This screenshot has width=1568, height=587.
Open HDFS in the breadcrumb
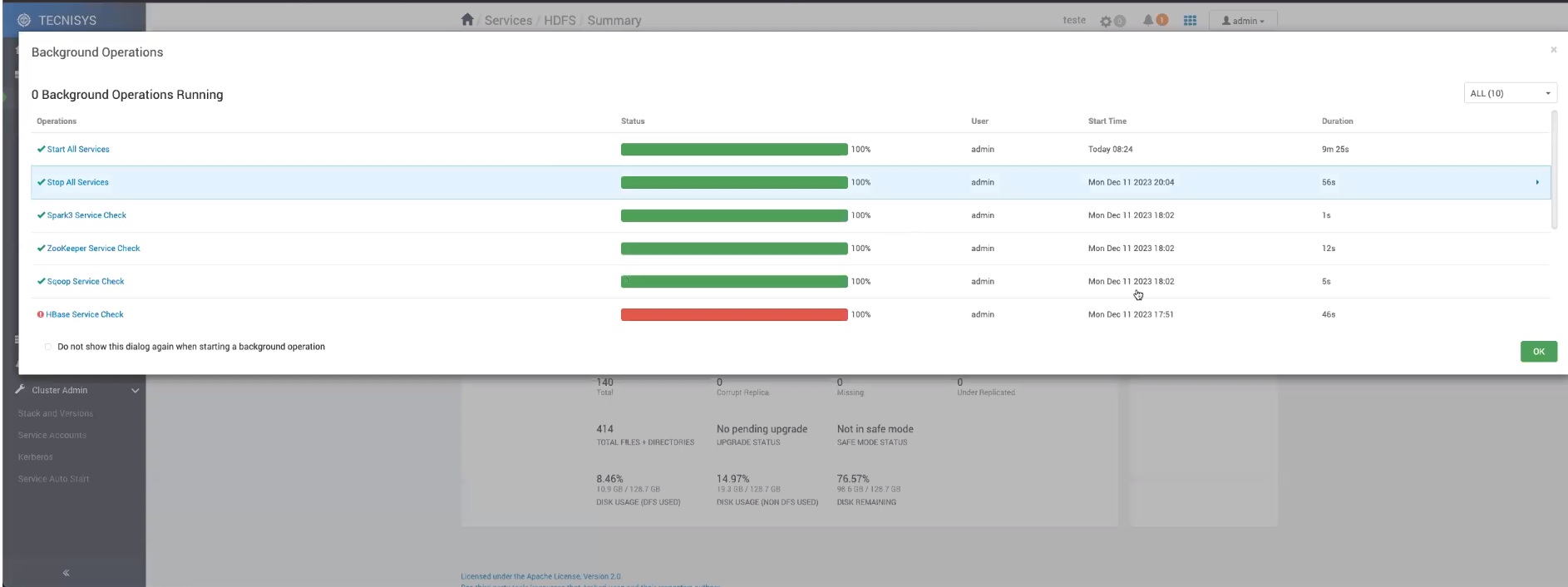tap(560, 21)
